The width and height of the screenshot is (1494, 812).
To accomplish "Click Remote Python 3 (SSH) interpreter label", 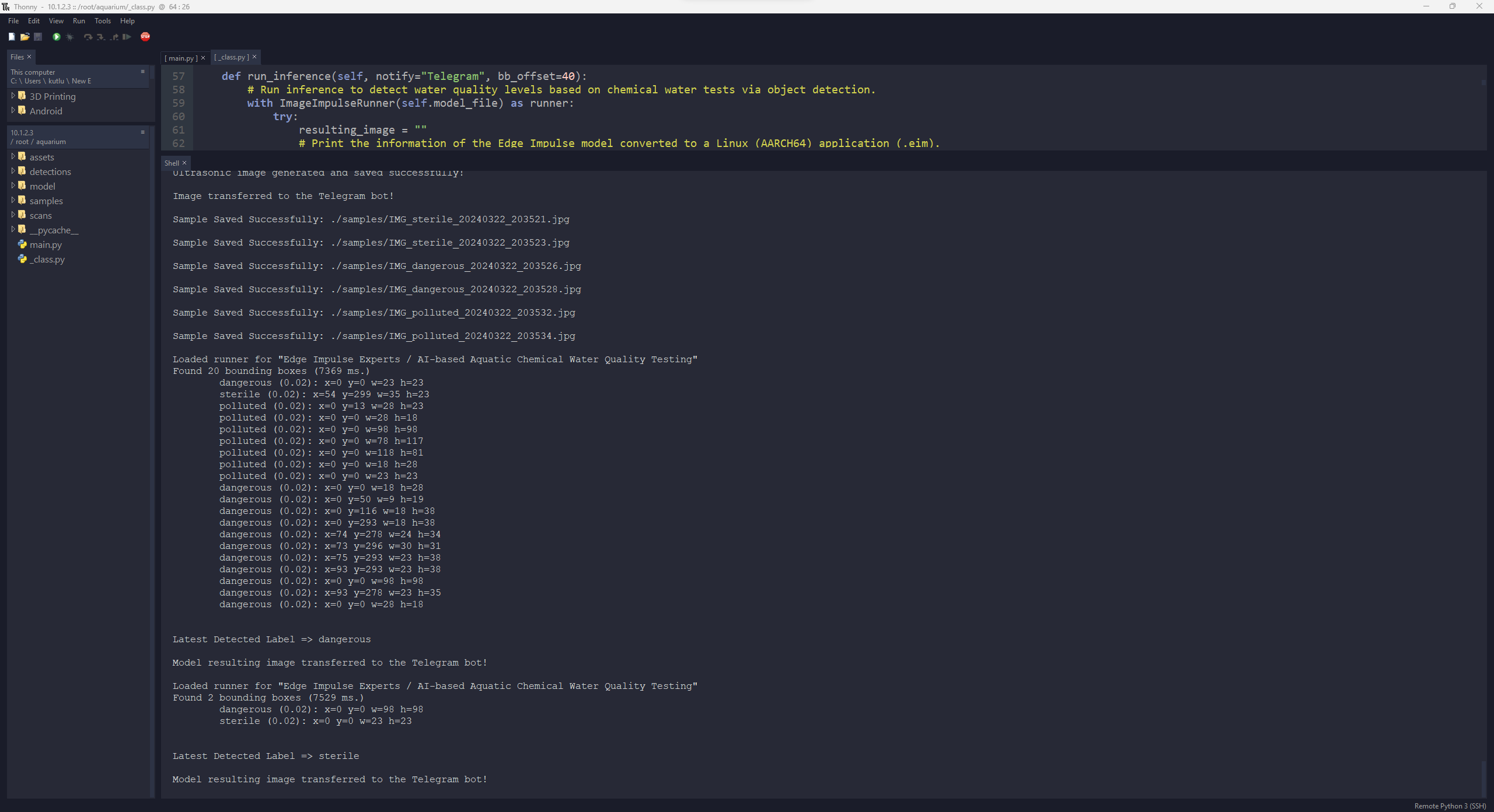I will tap(1450, 806).
